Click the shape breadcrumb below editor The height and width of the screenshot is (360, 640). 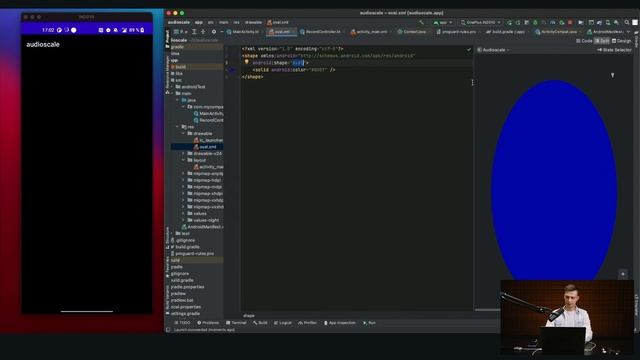249,316
